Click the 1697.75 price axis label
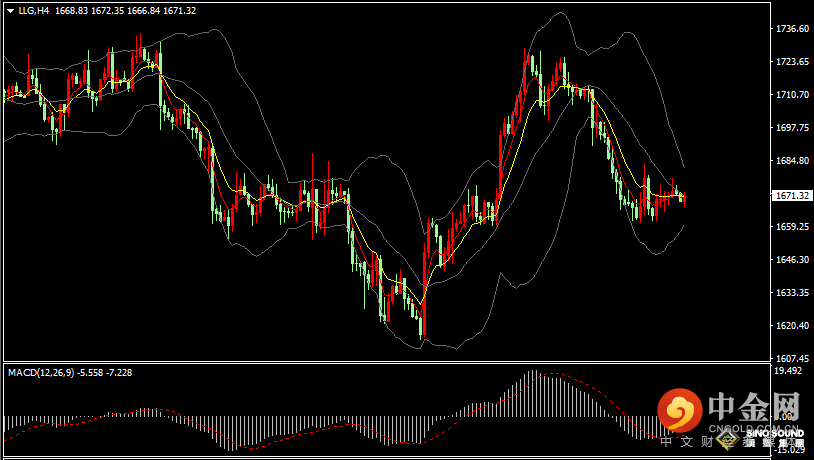 tap(792, 128)
